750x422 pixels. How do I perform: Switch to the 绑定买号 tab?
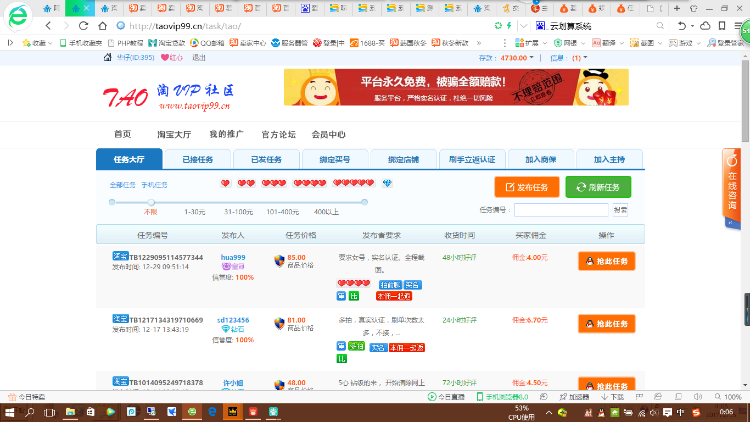[335, 159]
